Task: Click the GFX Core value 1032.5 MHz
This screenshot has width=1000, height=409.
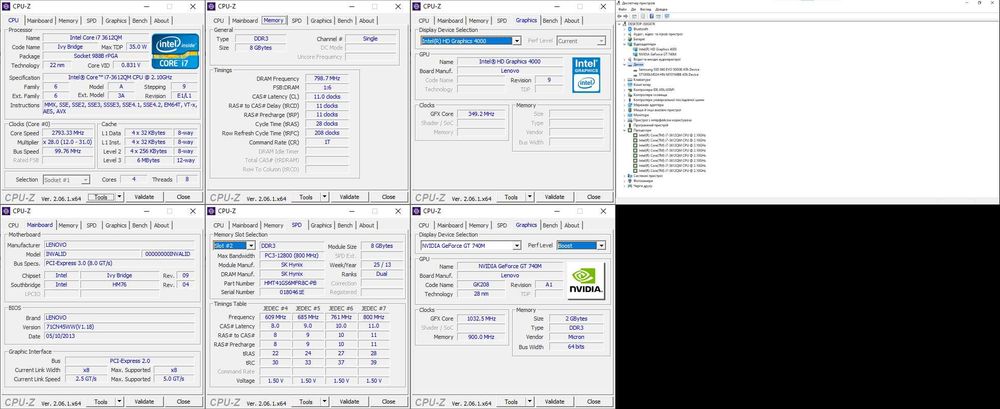Action: click(482, 318)
